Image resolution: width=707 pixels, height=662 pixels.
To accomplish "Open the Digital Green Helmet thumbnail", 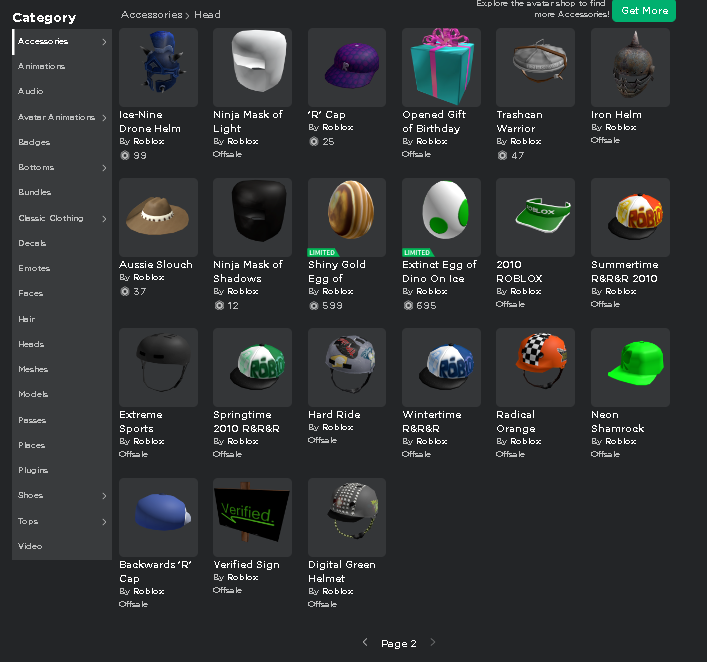I will tap(347, 517).
